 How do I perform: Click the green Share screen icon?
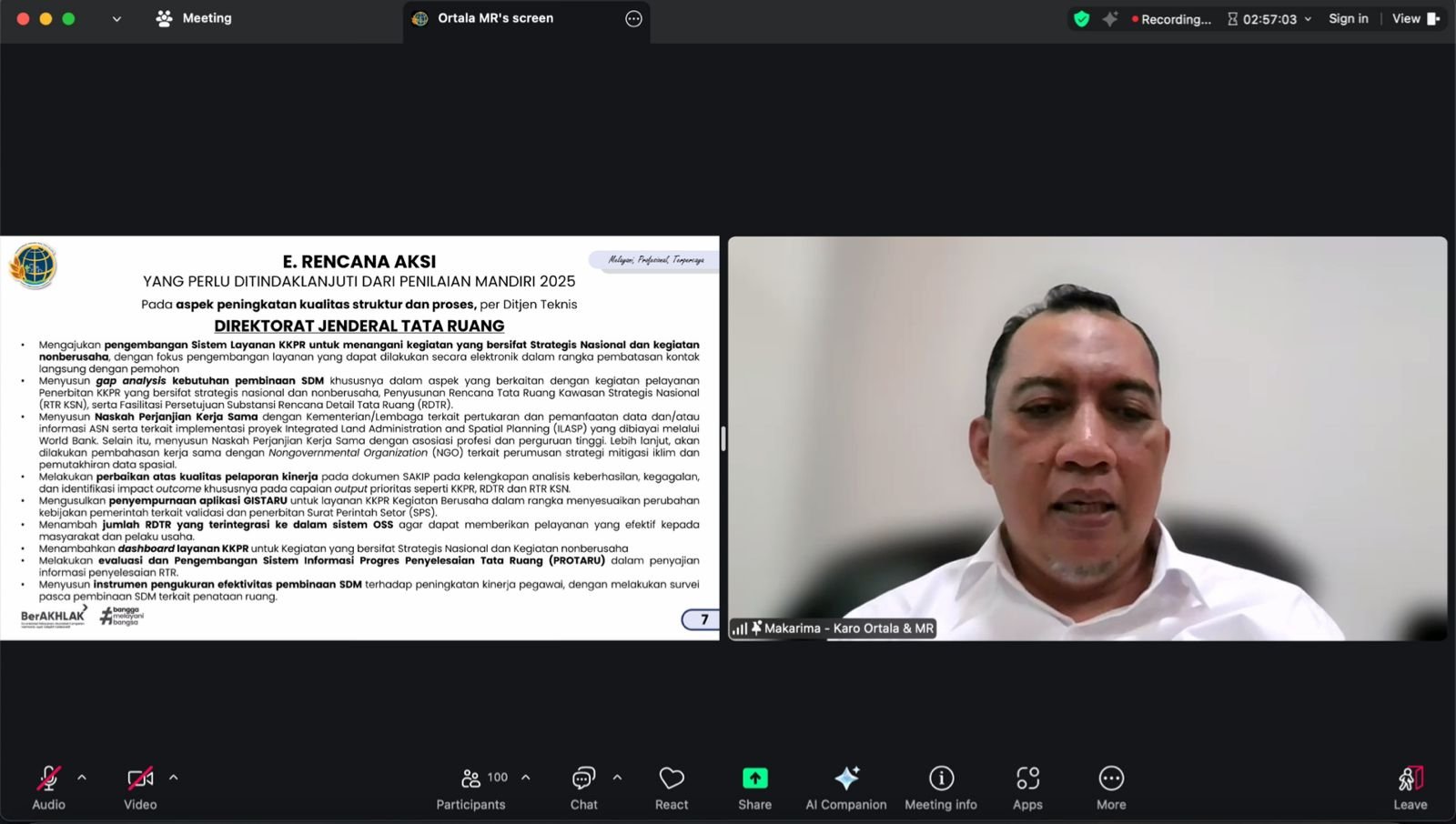click(x=754, y=779)
